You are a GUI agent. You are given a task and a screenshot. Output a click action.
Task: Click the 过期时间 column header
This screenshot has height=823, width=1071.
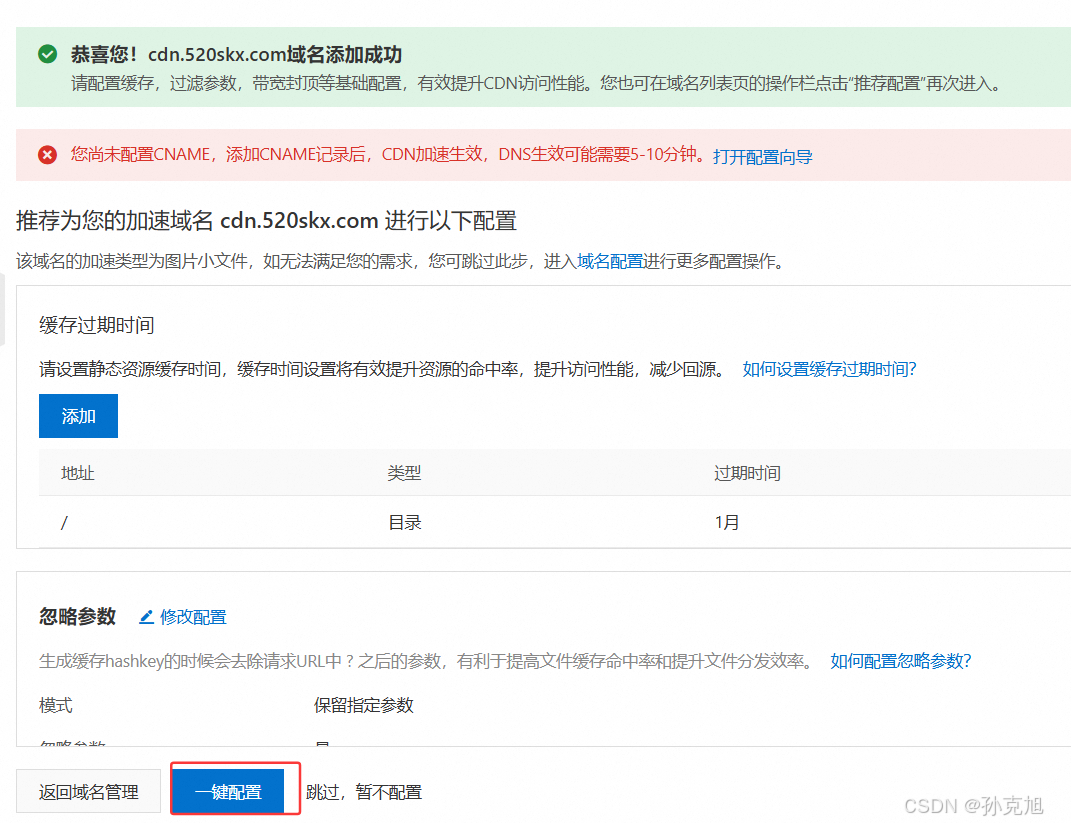coord(747,473)
